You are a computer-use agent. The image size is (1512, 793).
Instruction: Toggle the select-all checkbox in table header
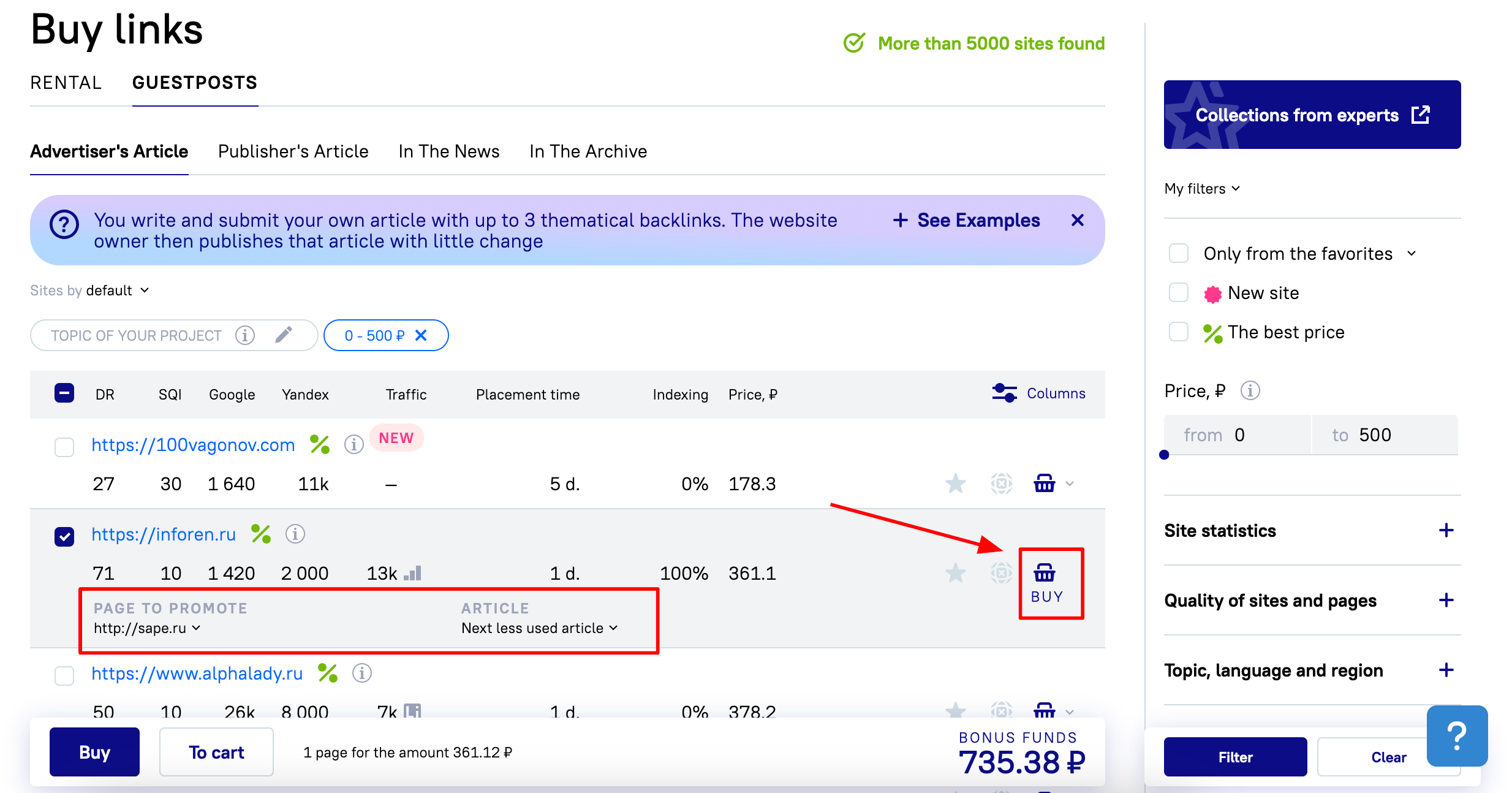click(x=64, y=393)
